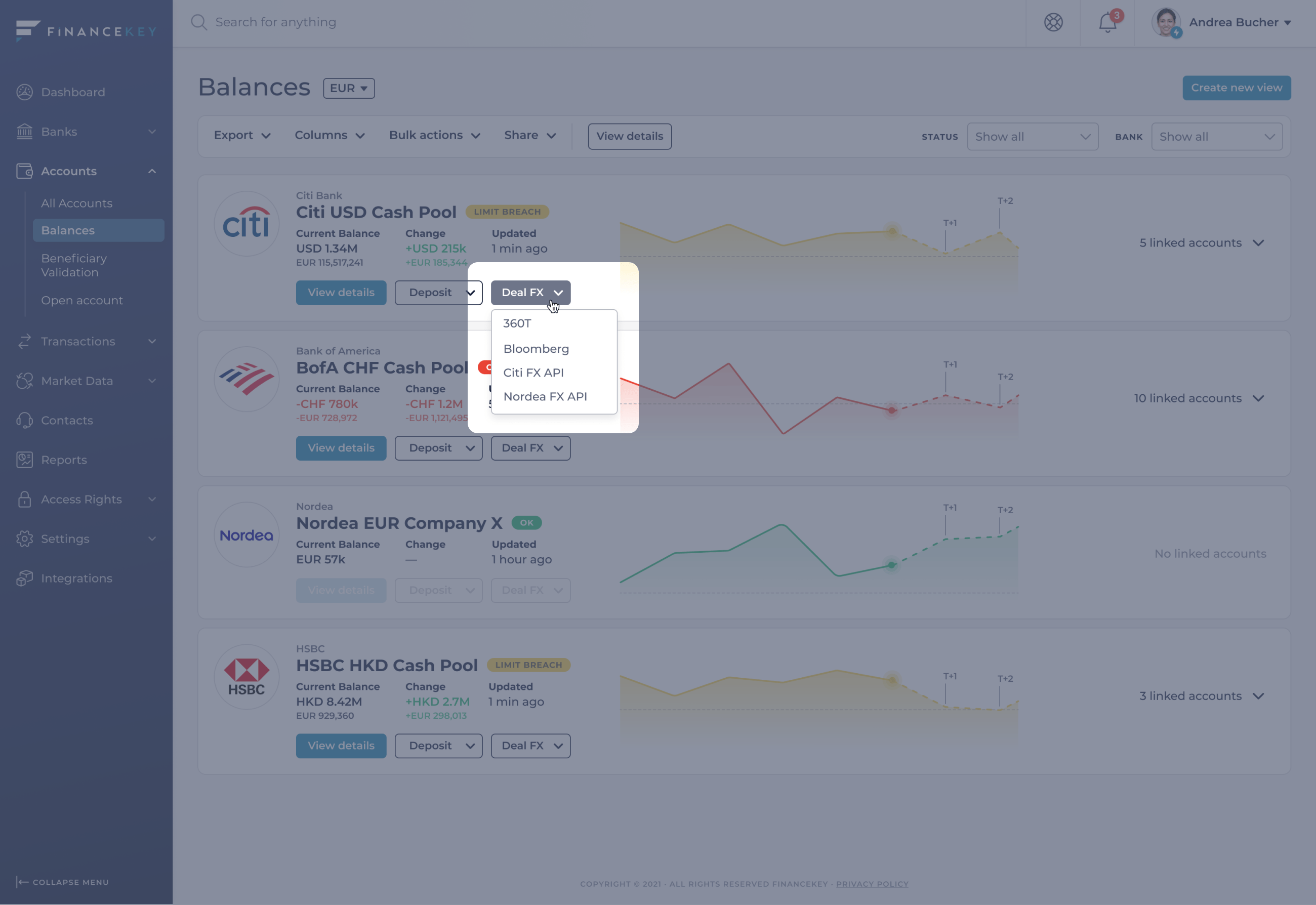Select Bloomberg from Deal FX menu
Image resolution: width=1316 pixels, height=905 pixels.
pos(536,349)
